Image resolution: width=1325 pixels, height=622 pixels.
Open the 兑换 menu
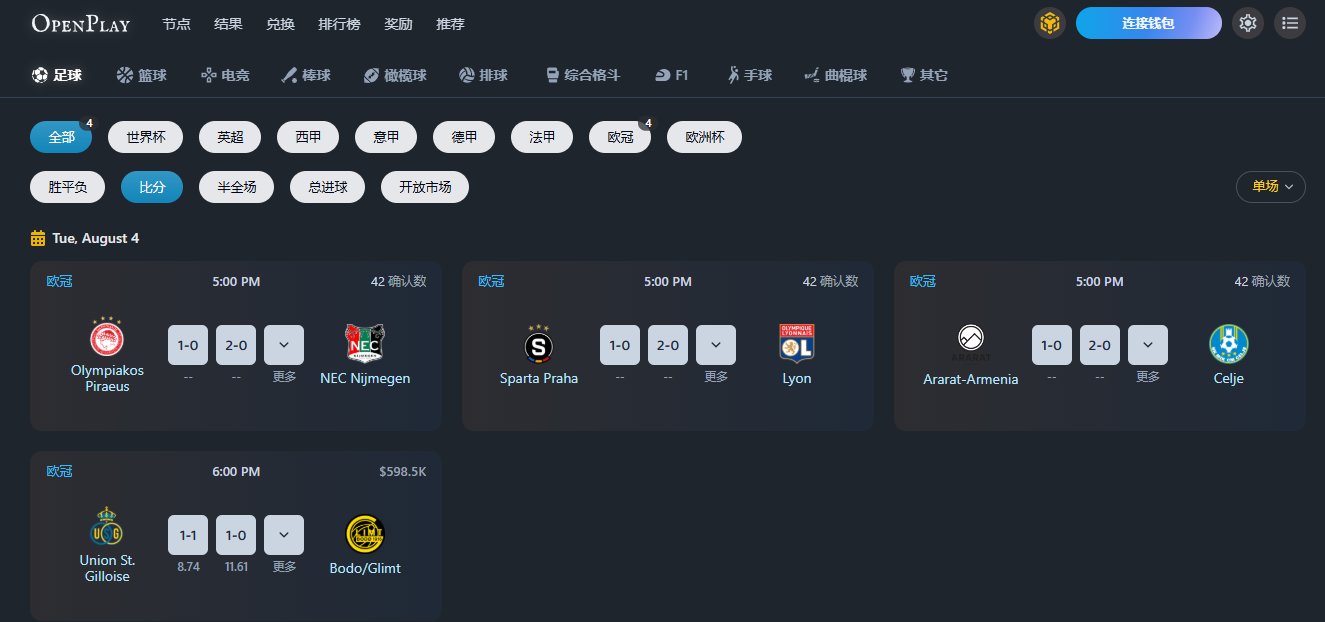(280, 24)
